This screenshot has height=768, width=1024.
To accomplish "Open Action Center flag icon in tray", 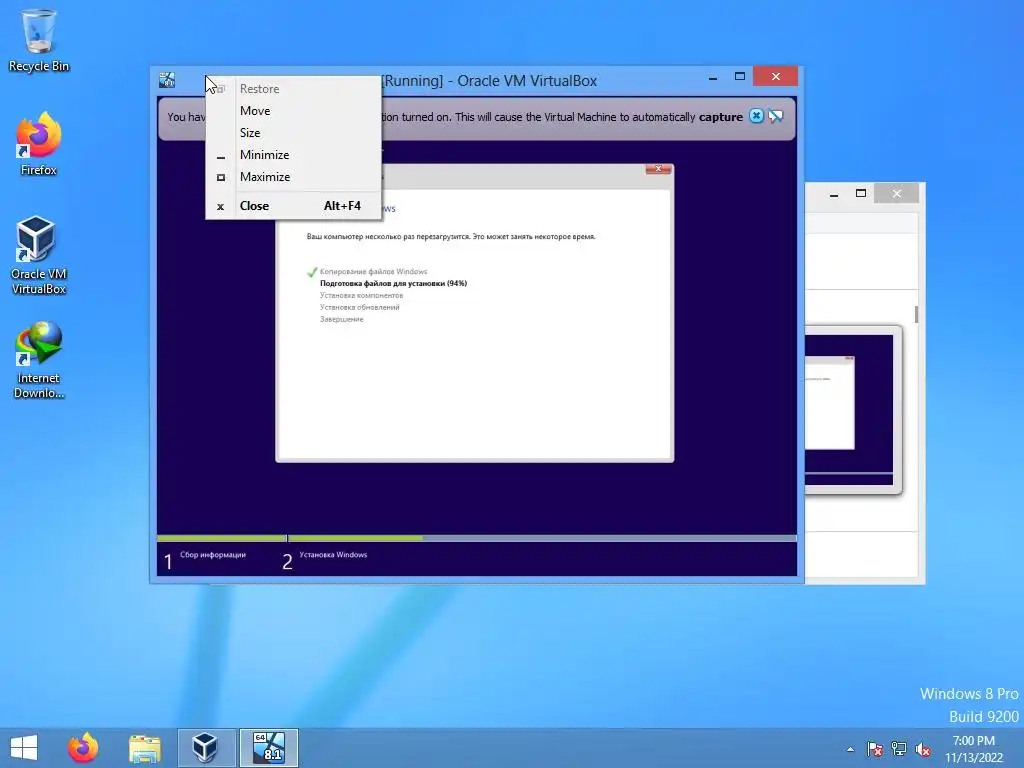I will pos(874,749).
